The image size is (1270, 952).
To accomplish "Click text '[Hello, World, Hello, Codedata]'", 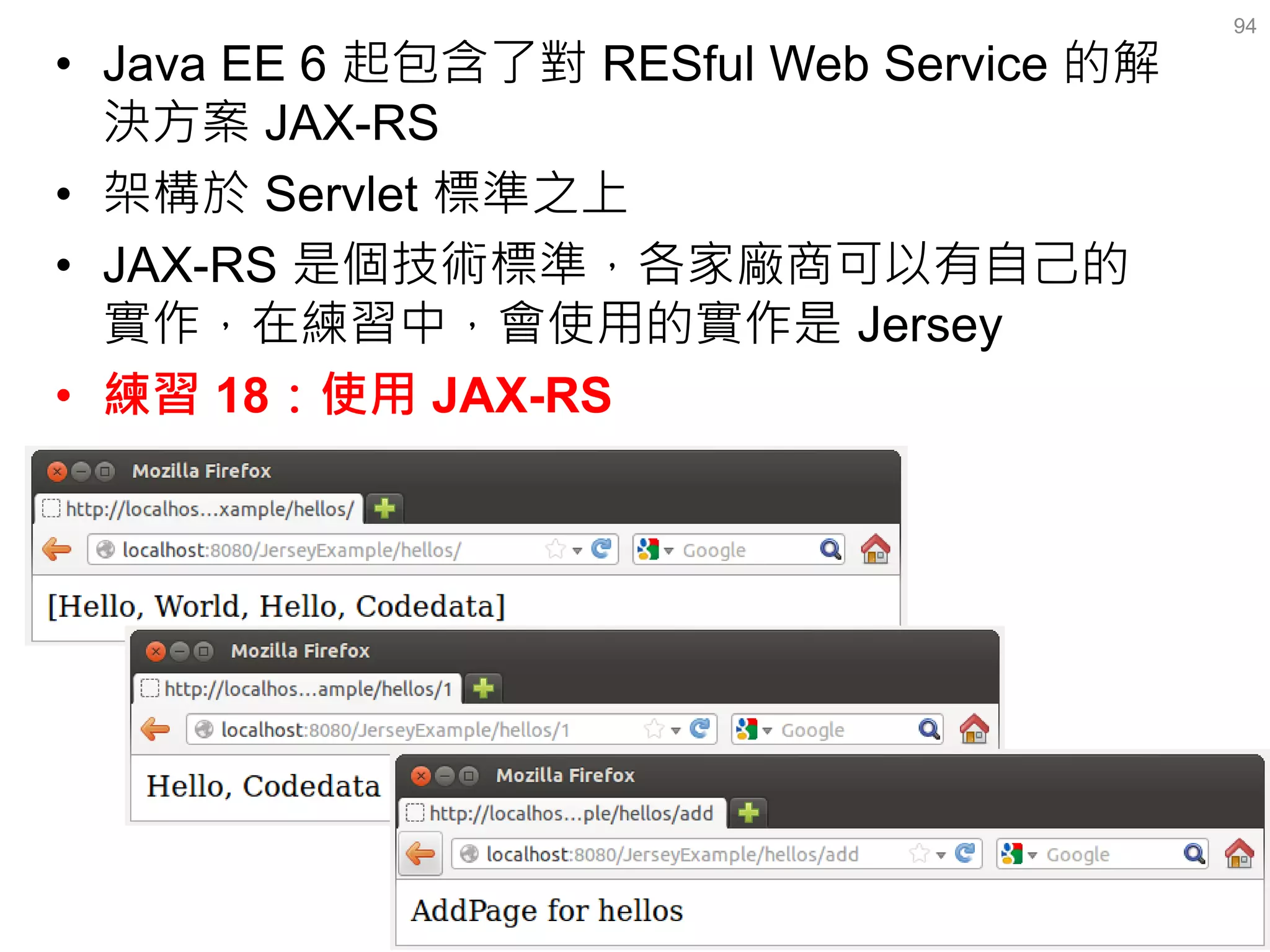I will coord(277,606).
